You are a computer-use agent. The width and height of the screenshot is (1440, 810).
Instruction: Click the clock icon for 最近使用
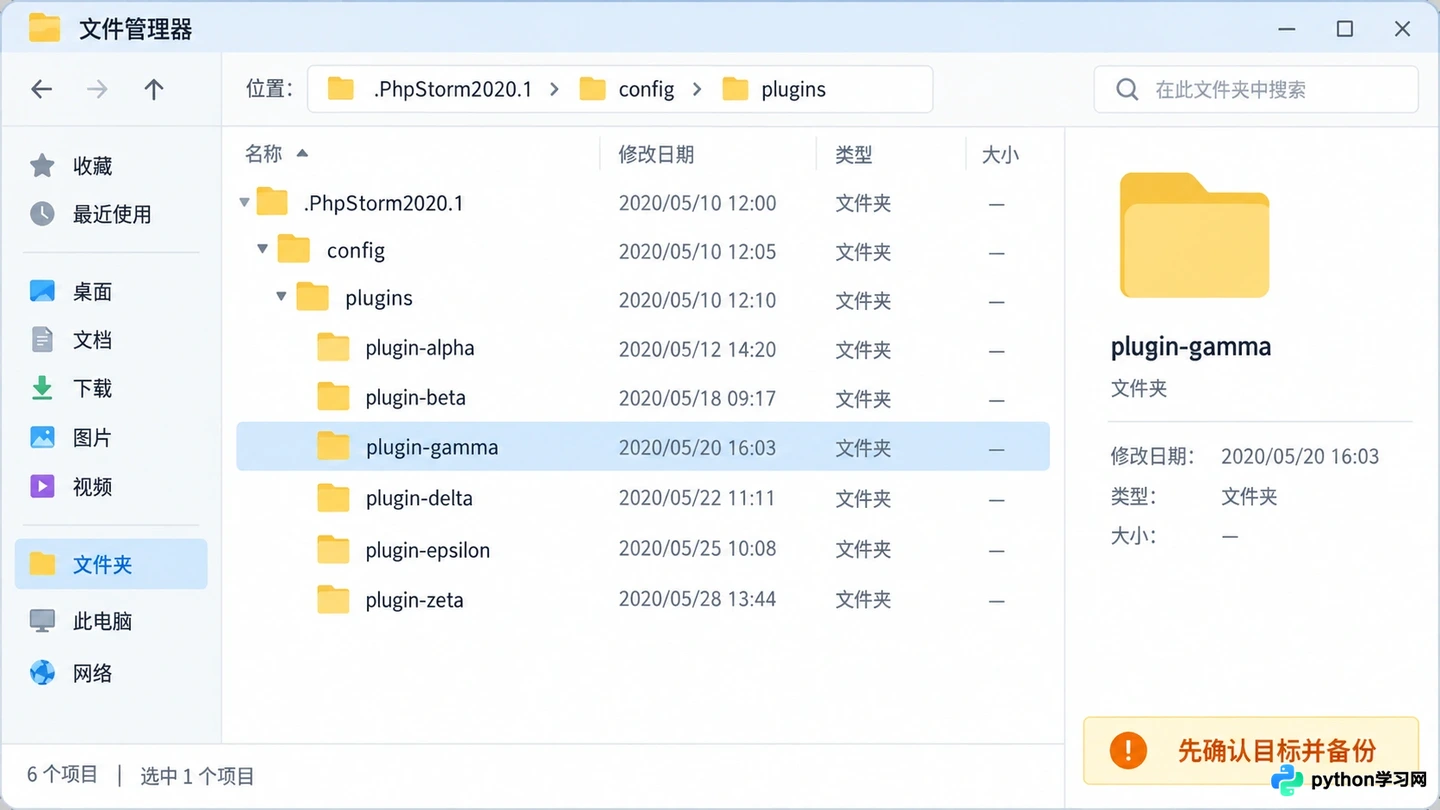coord(42,214)
